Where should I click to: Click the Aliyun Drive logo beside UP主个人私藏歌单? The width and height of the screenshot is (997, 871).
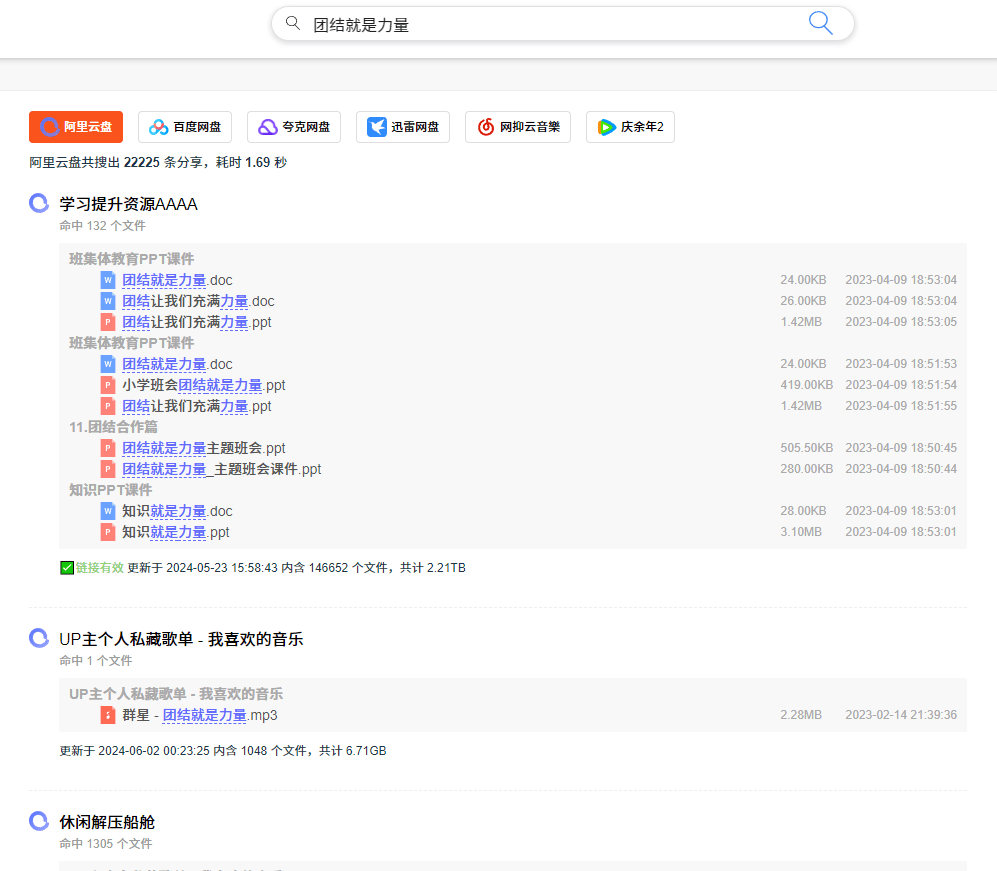pos(38,638)
